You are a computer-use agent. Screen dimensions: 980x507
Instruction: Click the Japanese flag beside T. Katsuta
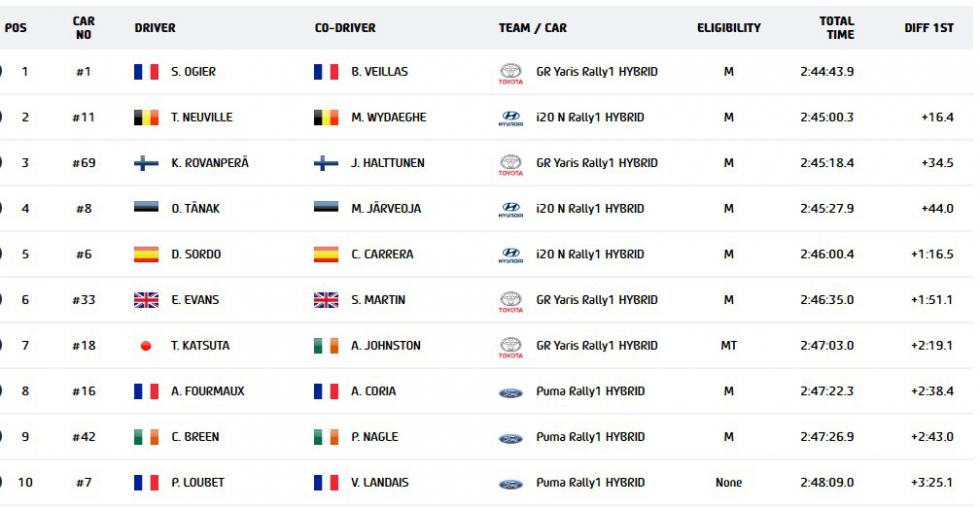[x=146, y=346]
